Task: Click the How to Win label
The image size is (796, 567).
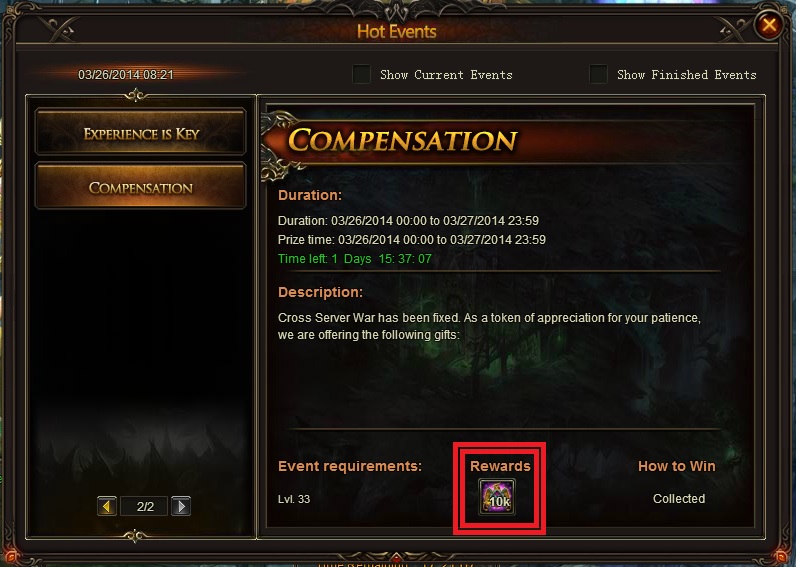Action: coord(677,466)
